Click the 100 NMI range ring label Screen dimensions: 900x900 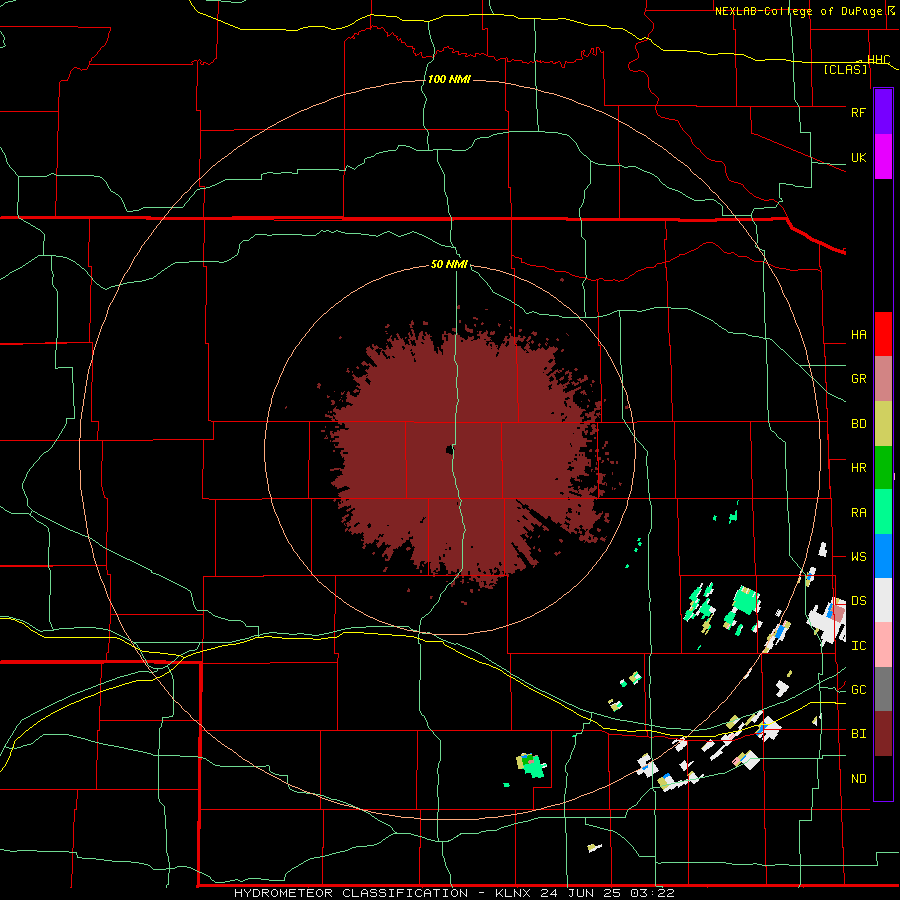click(449, 79)
